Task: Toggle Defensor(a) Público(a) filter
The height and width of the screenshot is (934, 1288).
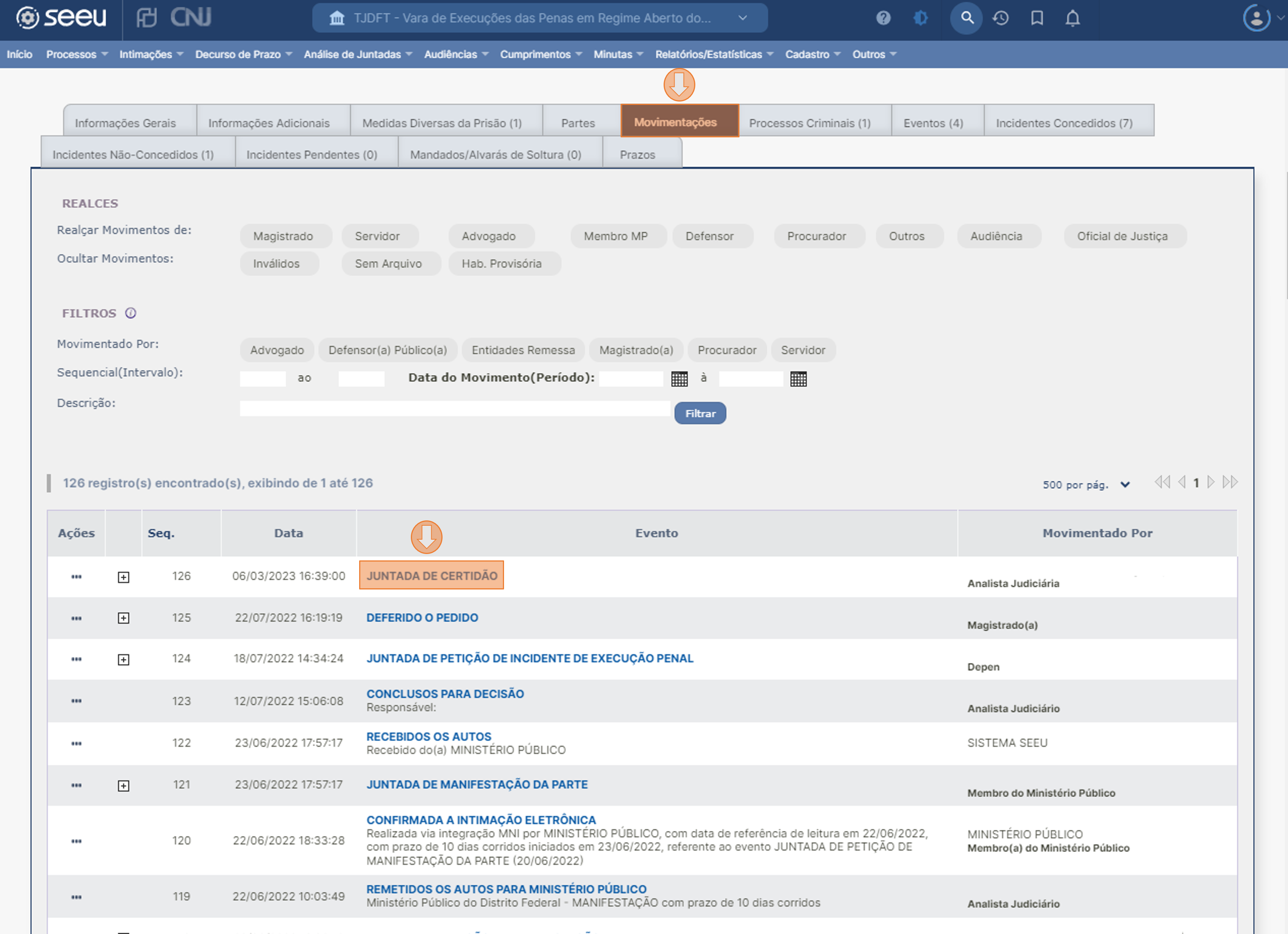Action: point(388,350)
